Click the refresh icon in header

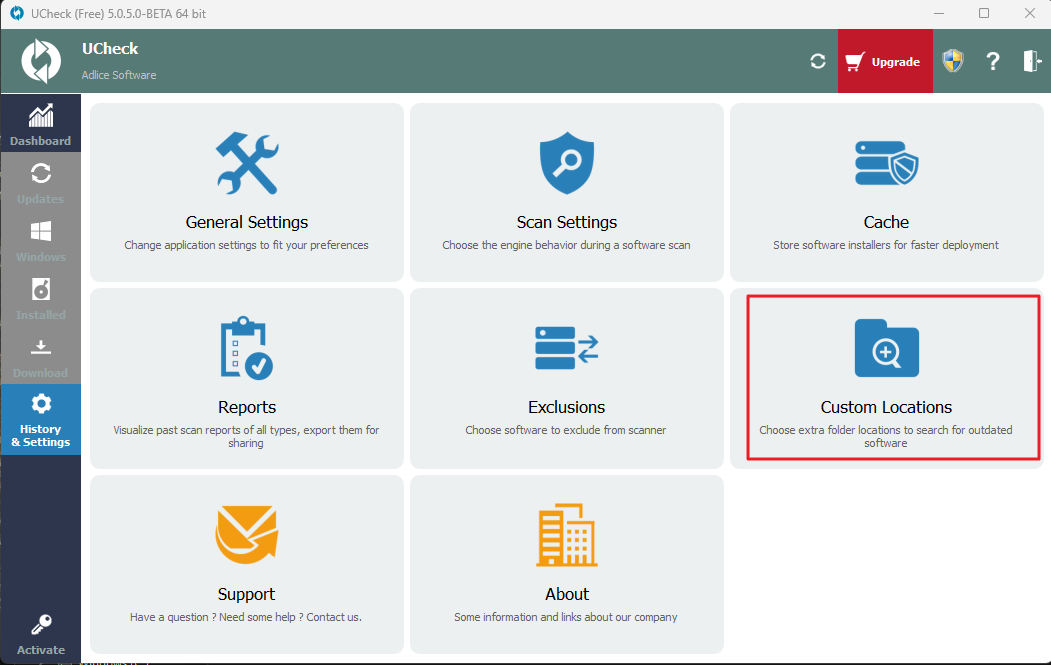tap(818, 62)
